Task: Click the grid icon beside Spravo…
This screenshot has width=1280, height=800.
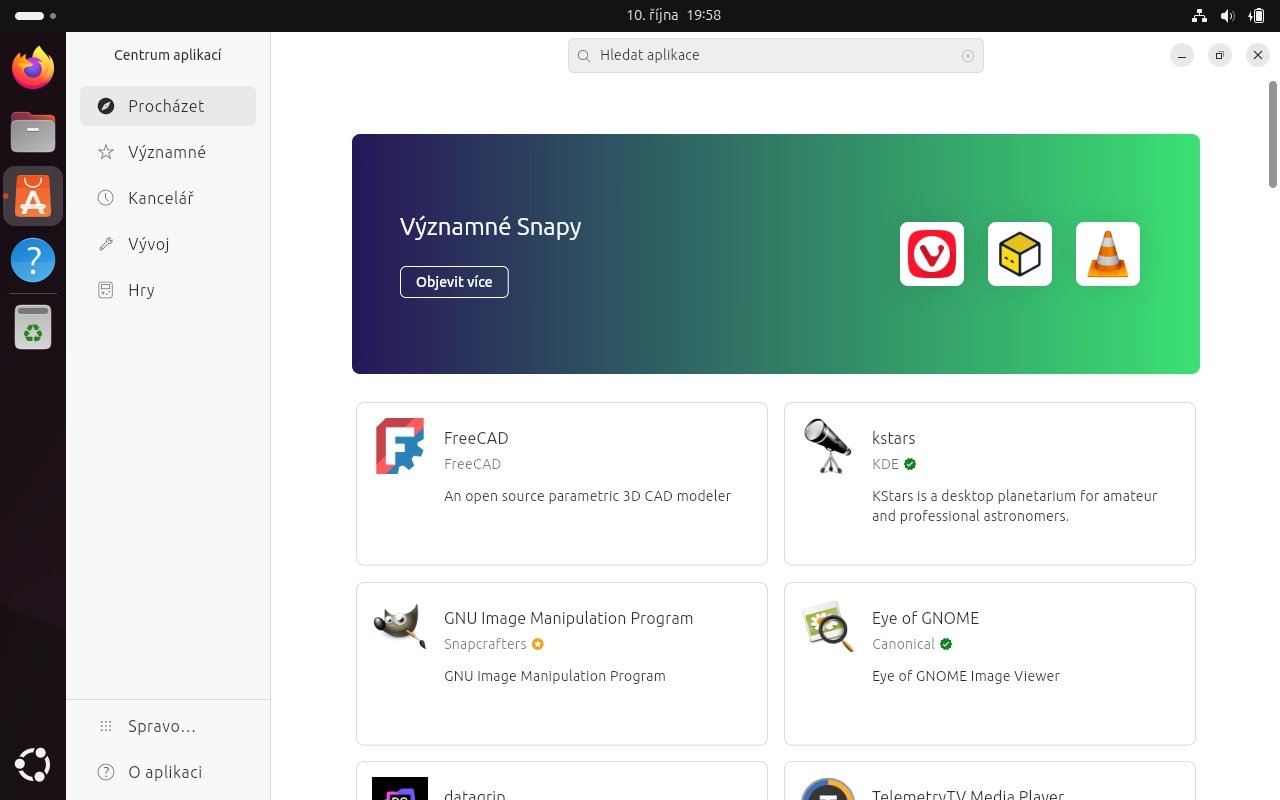Action: click(x=106, y=726)
